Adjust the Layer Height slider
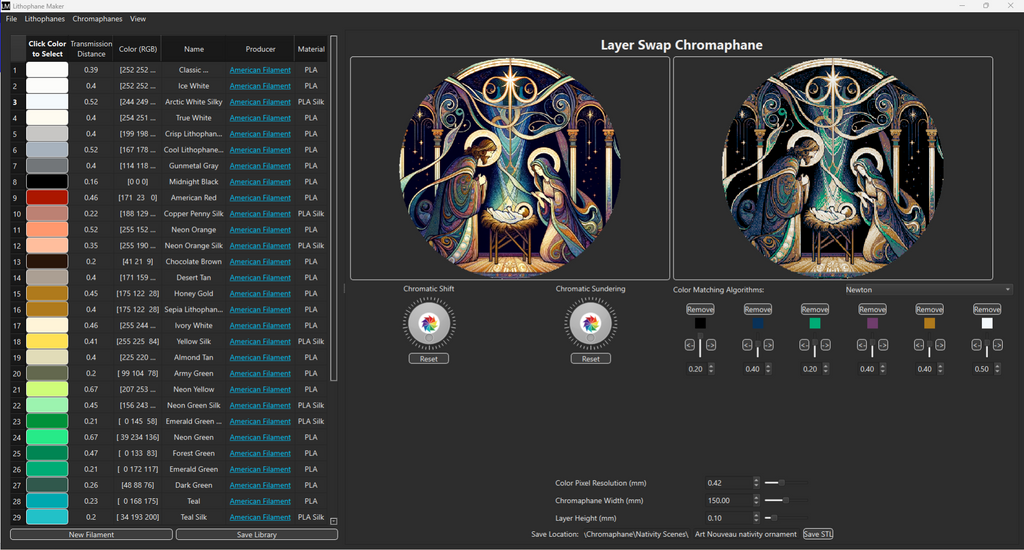Screen dimensions: 1024x550 tap(786, 518)
